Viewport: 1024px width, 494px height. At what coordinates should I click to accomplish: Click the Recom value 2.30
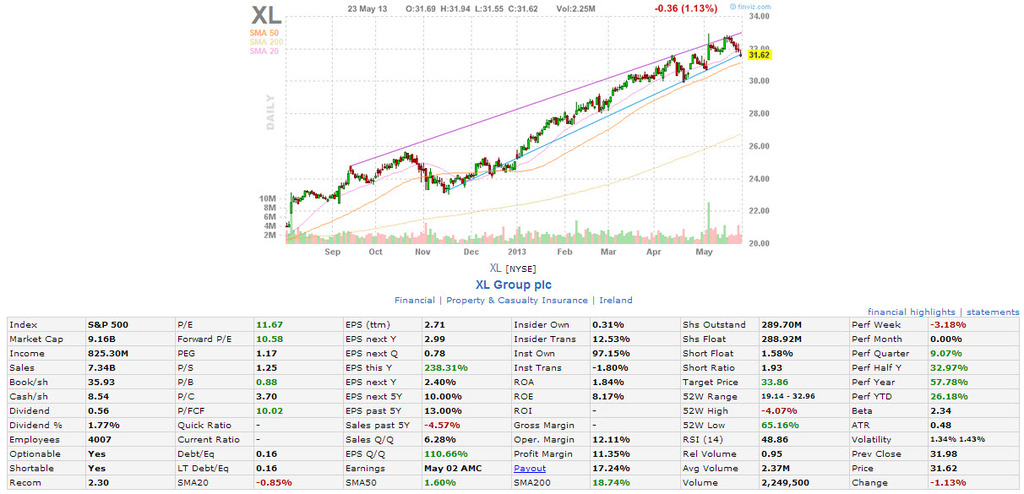point(97,483)
